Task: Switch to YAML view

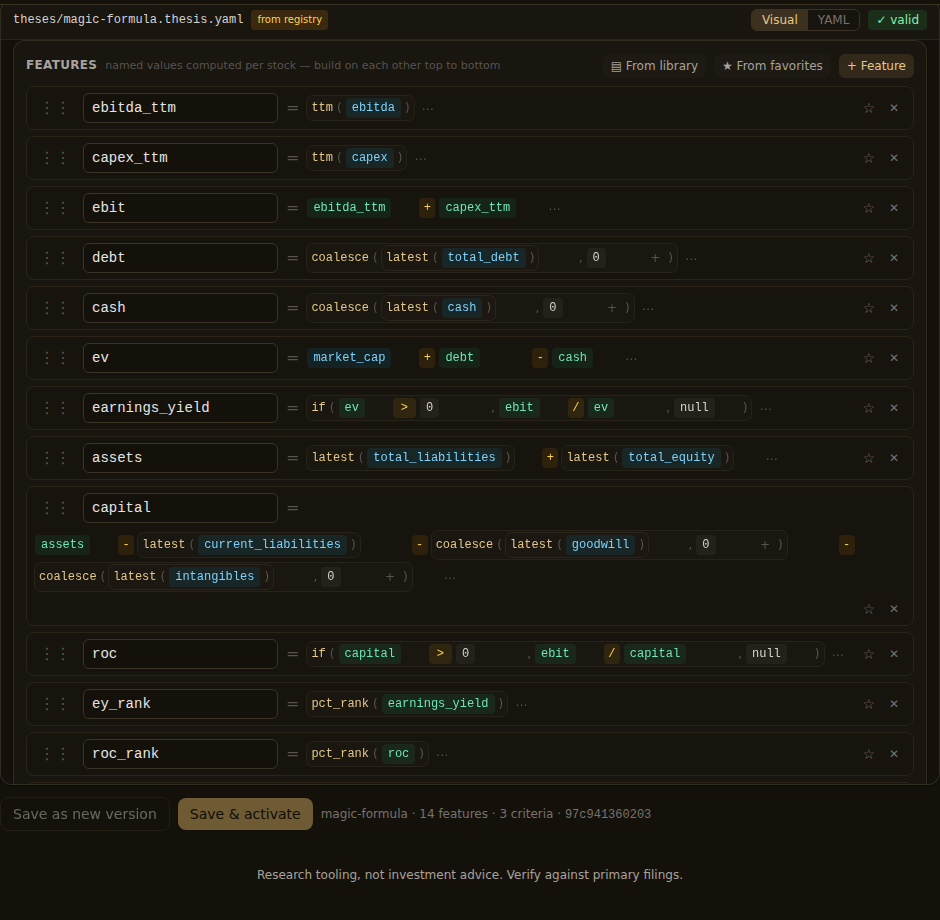Action: 833,20
